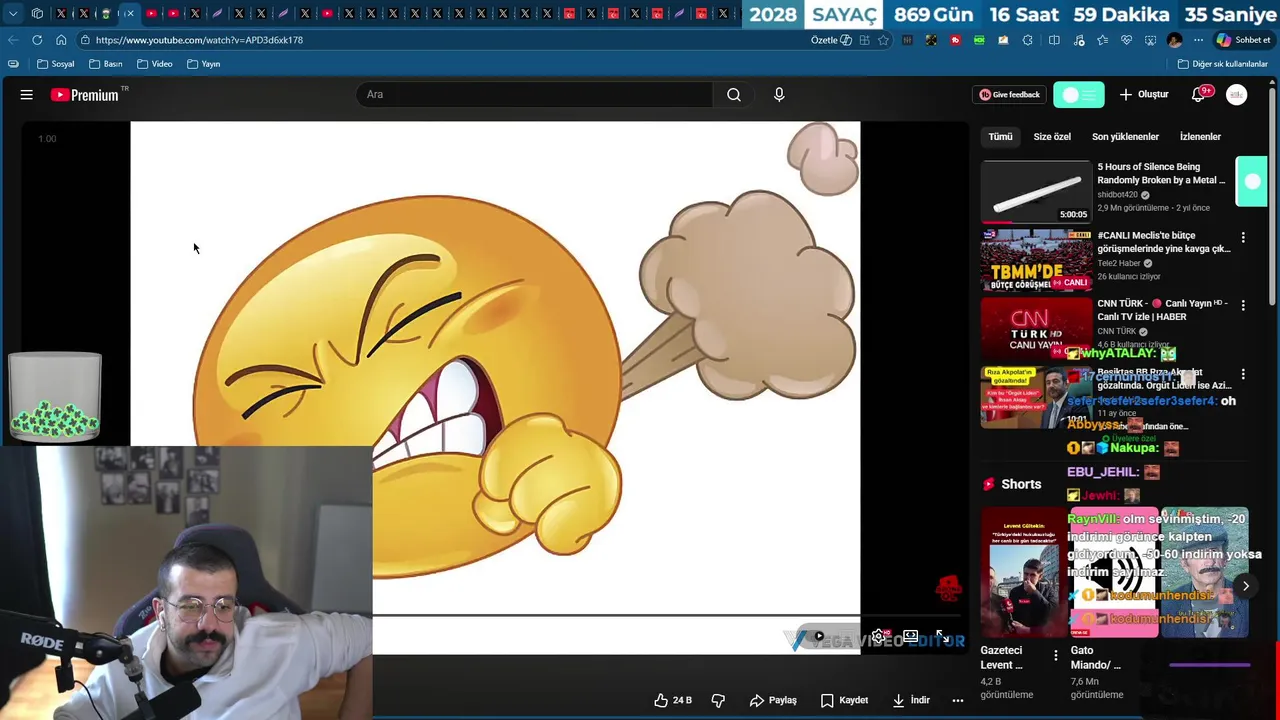The image size is (1280, 720).
Task: Open browser profile picture
Action: pyautogui.click(x=1174, y=40)
